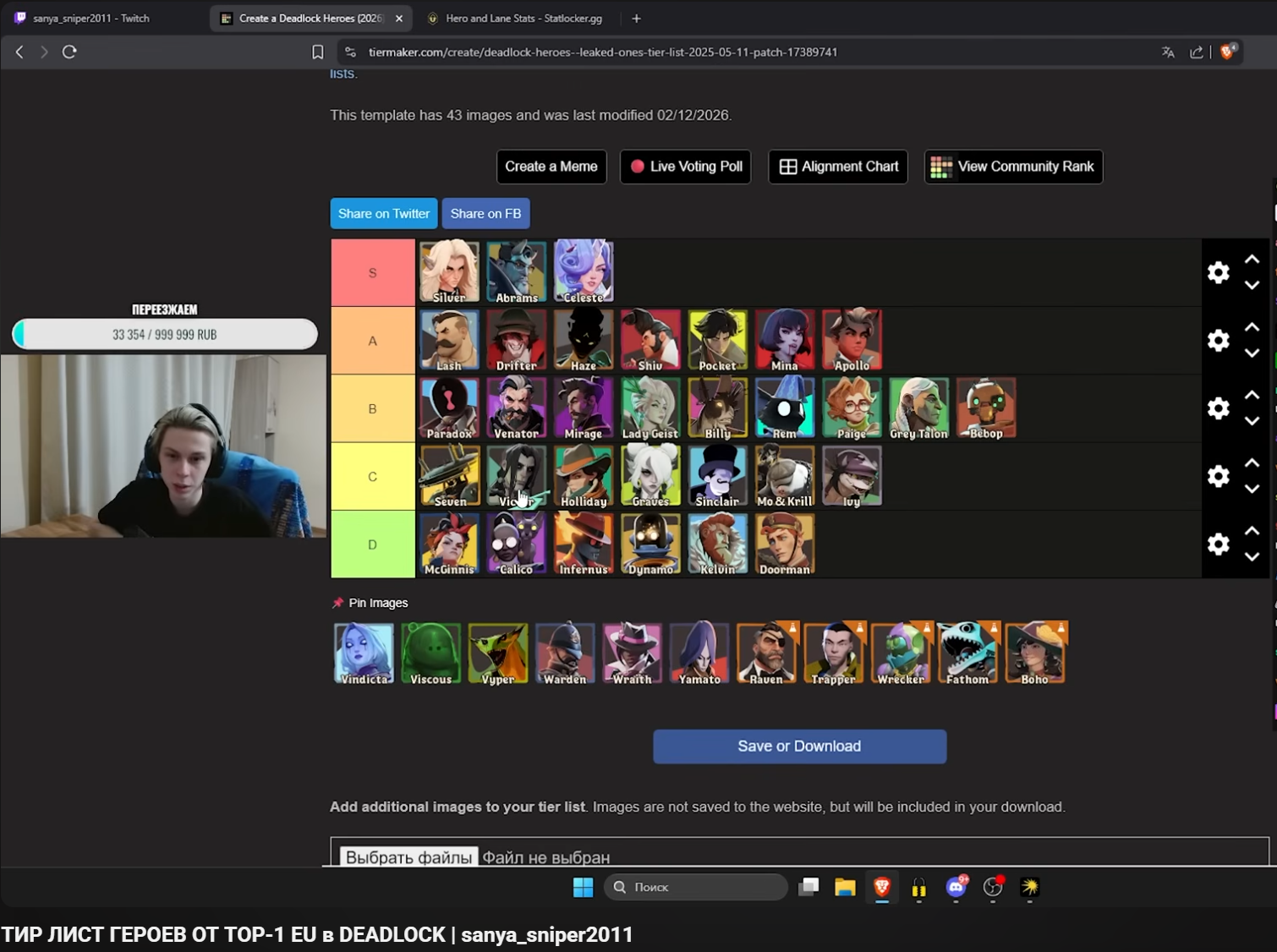Viewport: 1277px width, 952px height.
Task: View Community Rank
Action: pyautogui.click(x=1013, y=167)
